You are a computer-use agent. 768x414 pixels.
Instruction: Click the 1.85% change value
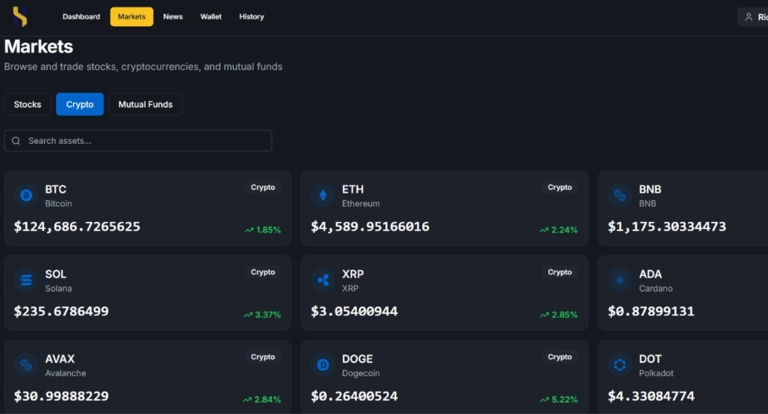268,230
